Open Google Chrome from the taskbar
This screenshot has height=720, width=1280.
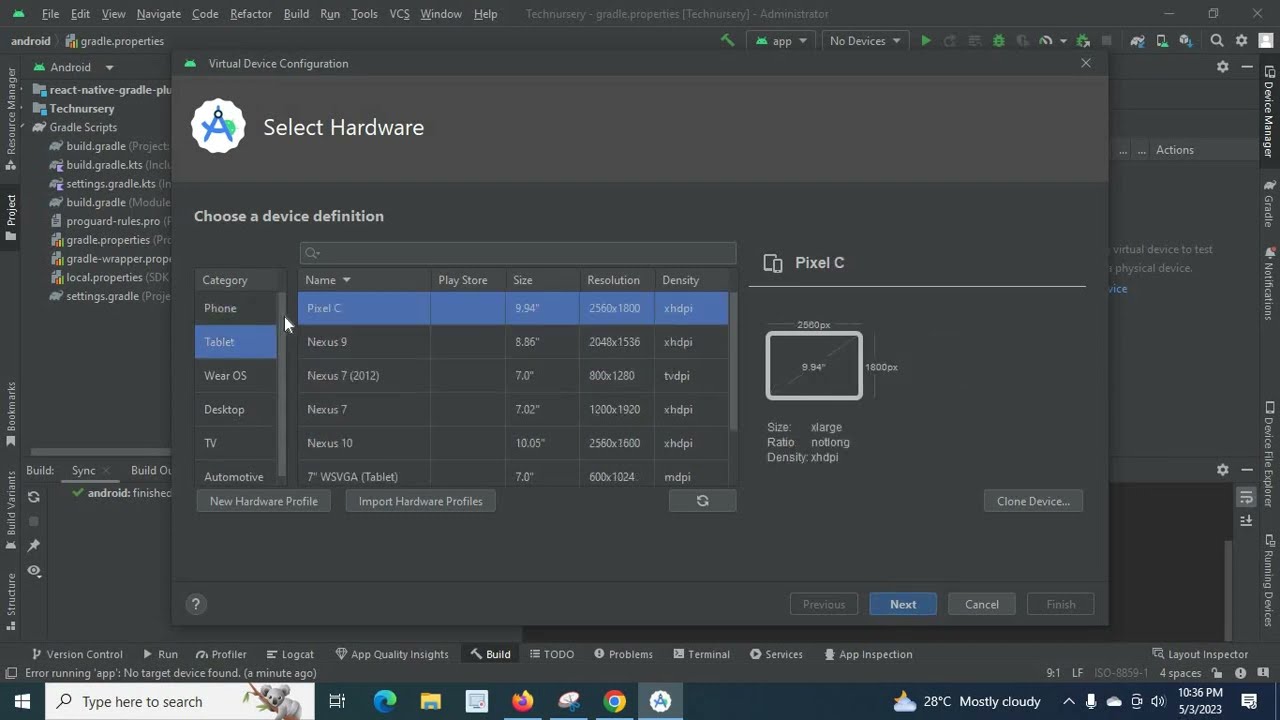click(x=614, y=701)
